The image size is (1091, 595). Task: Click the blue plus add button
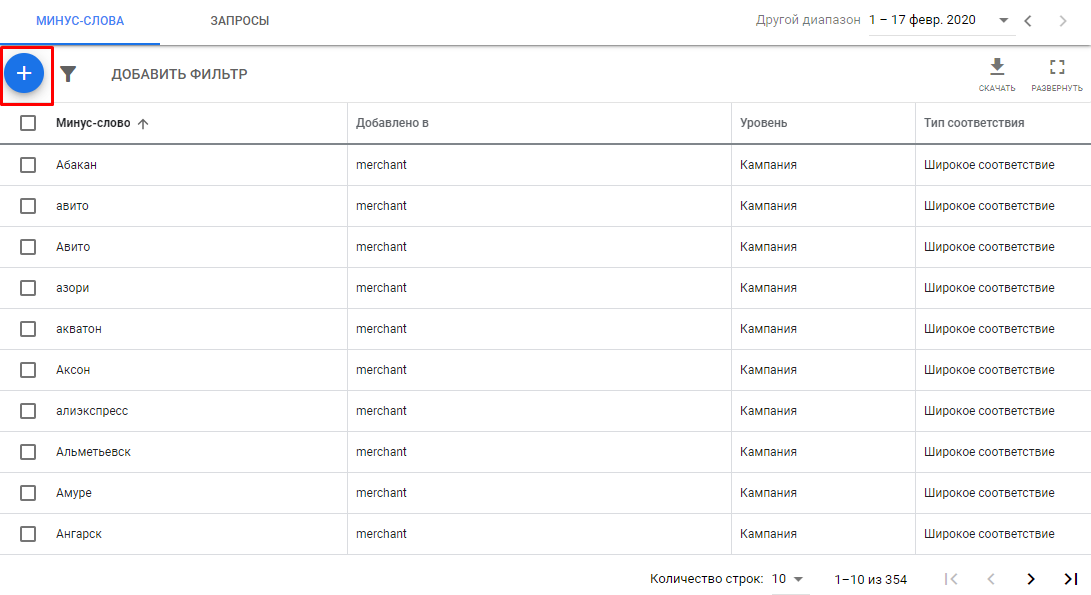24,73
